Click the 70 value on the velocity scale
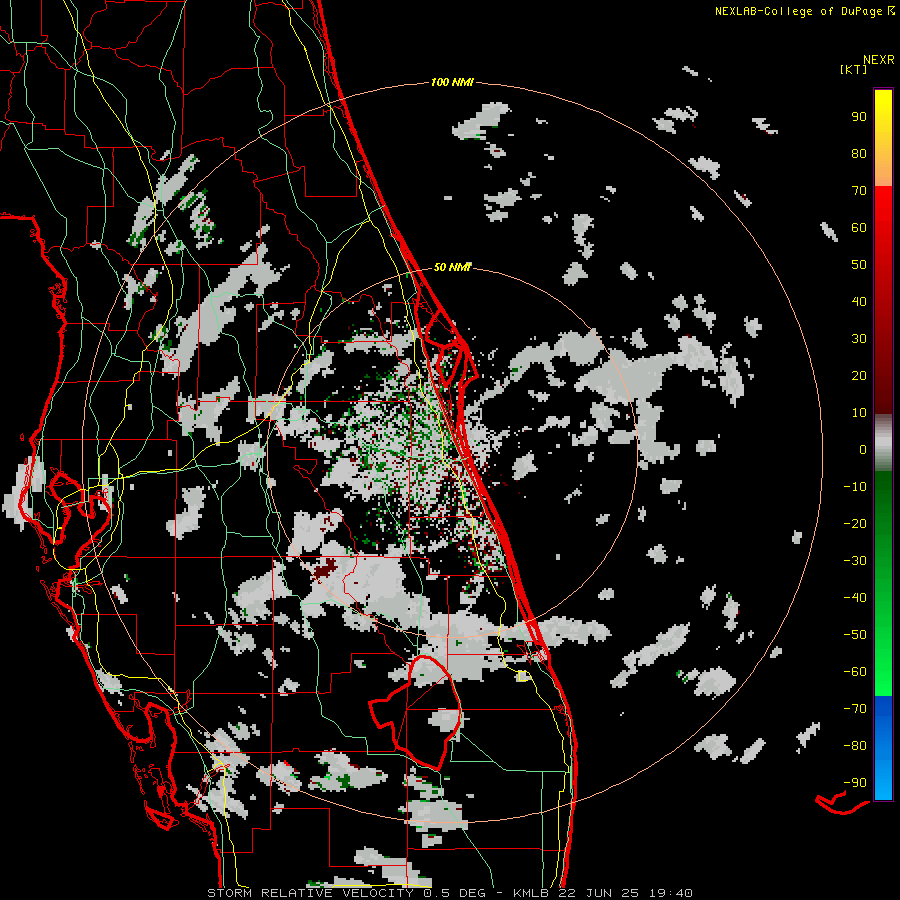Screen dimensions: 900x900 pos(859,191)
